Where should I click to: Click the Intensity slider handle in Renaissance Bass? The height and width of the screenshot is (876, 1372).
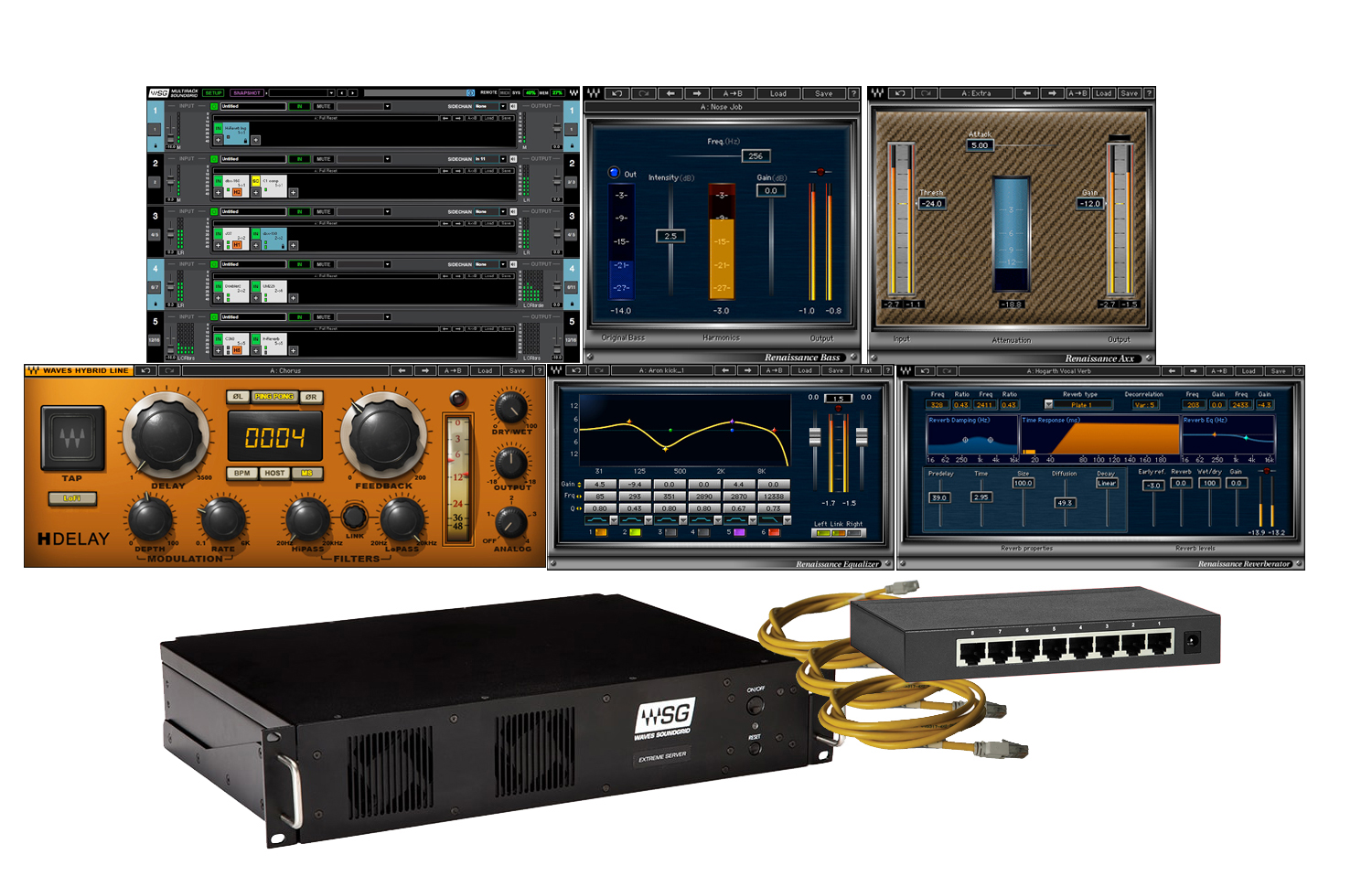point(670,236)
